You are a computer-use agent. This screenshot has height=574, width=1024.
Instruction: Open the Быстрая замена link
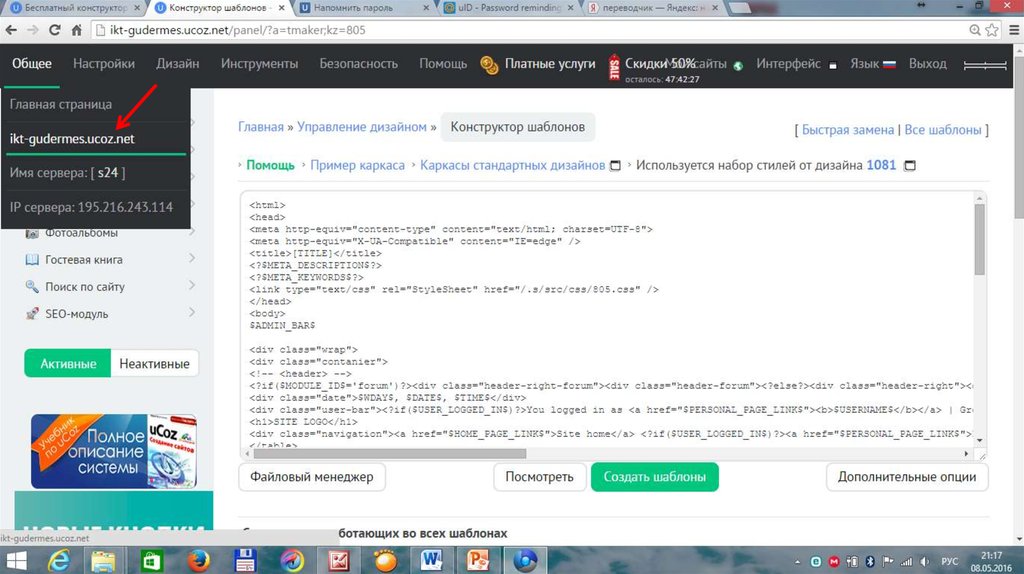pyautogui.click(x=848, y=130)
